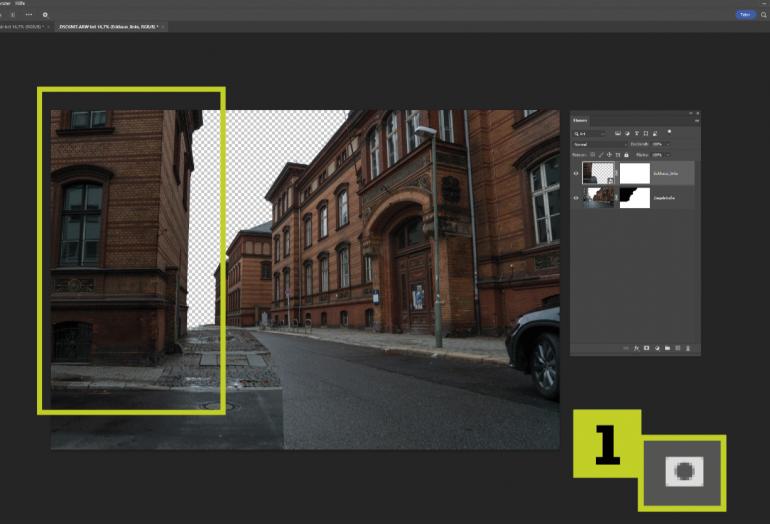The width and height of the screenshot is (770, 524).
Task: Open the Hilfe menu
Action: [20, 3]
